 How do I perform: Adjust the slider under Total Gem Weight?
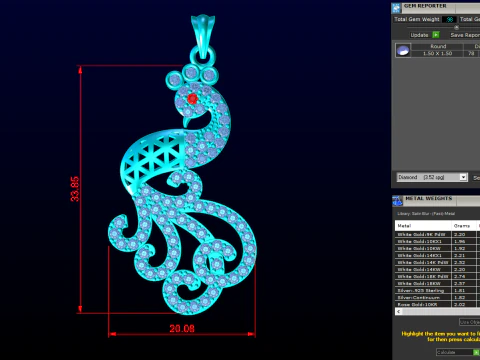(x=456, y=27)
